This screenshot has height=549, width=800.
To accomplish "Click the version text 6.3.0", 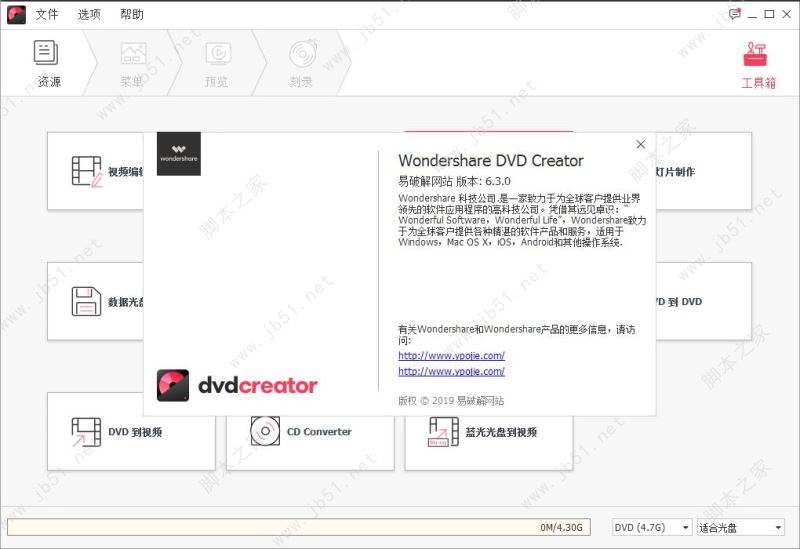I will click(498, 181).
